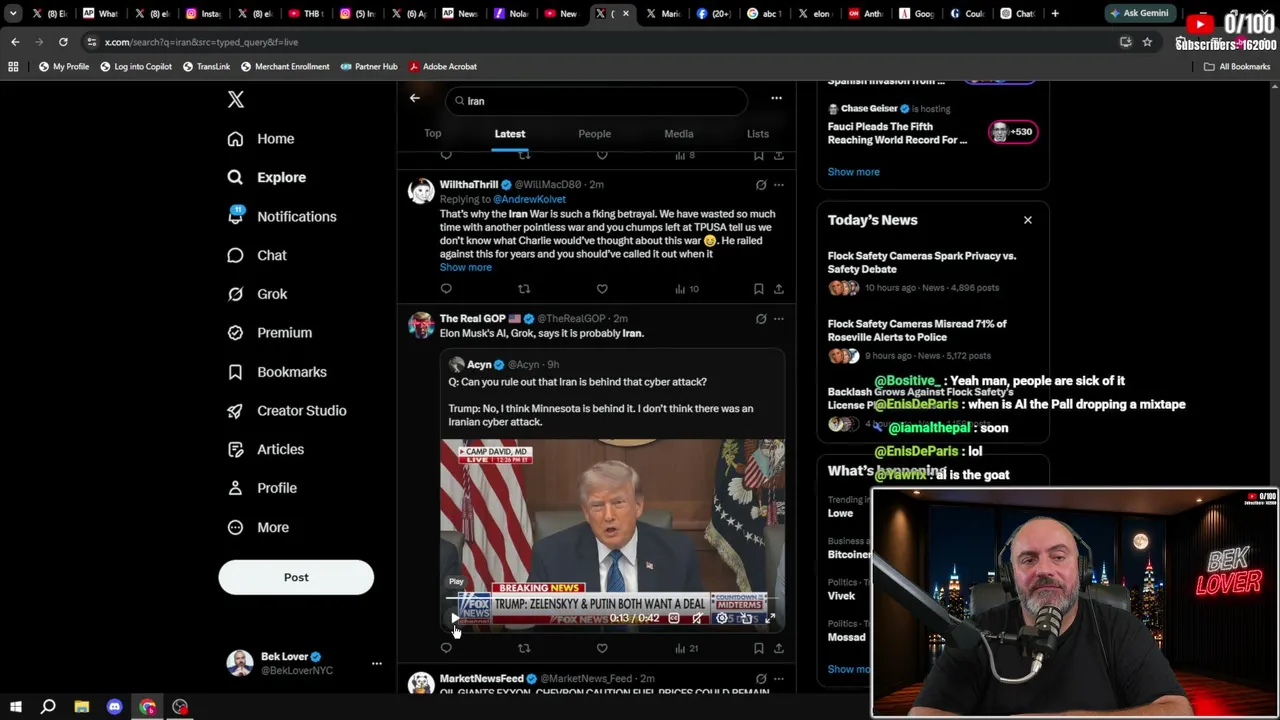Open account menu next to Bek Lover

point(377,663)
